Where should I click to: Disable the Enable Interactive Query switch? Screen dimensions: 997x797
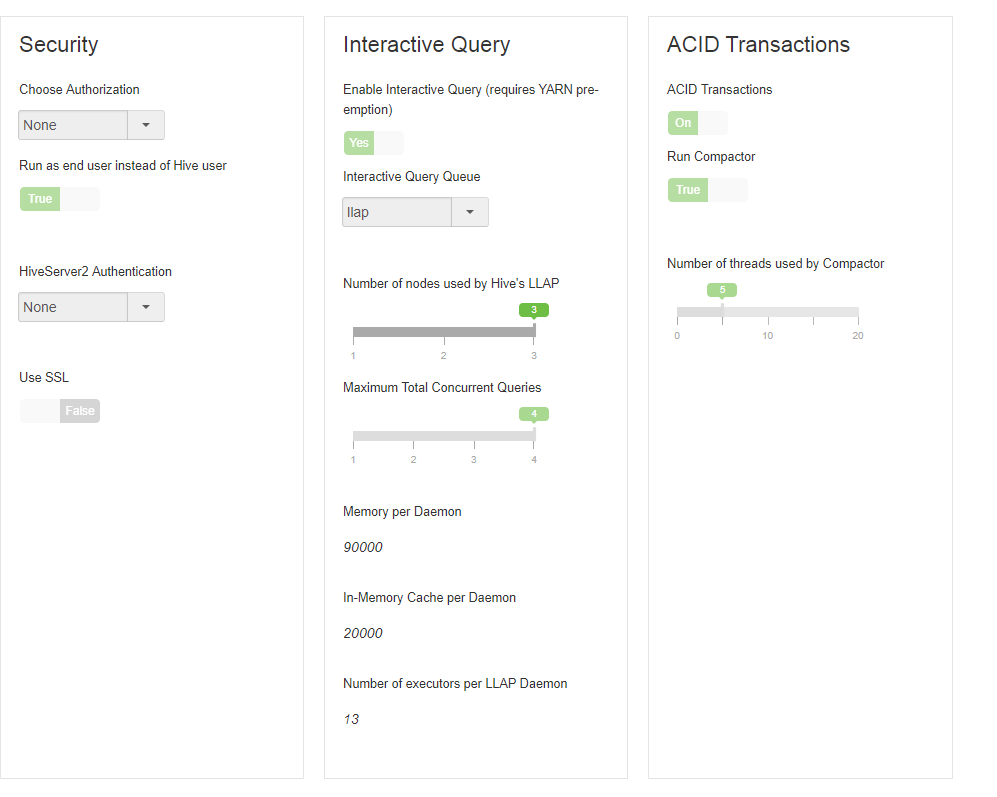373,143
